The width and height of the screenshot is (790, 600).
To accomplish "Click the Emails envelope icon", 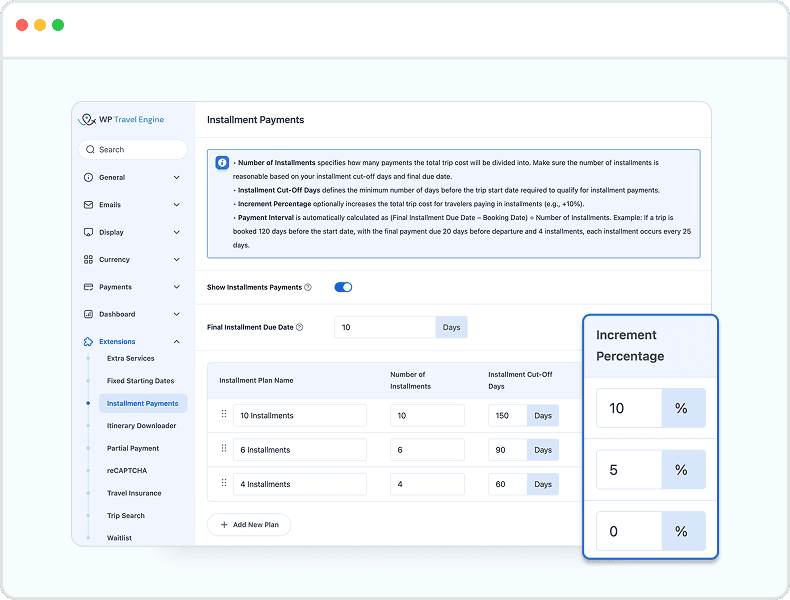I will [x=88, y=205].
